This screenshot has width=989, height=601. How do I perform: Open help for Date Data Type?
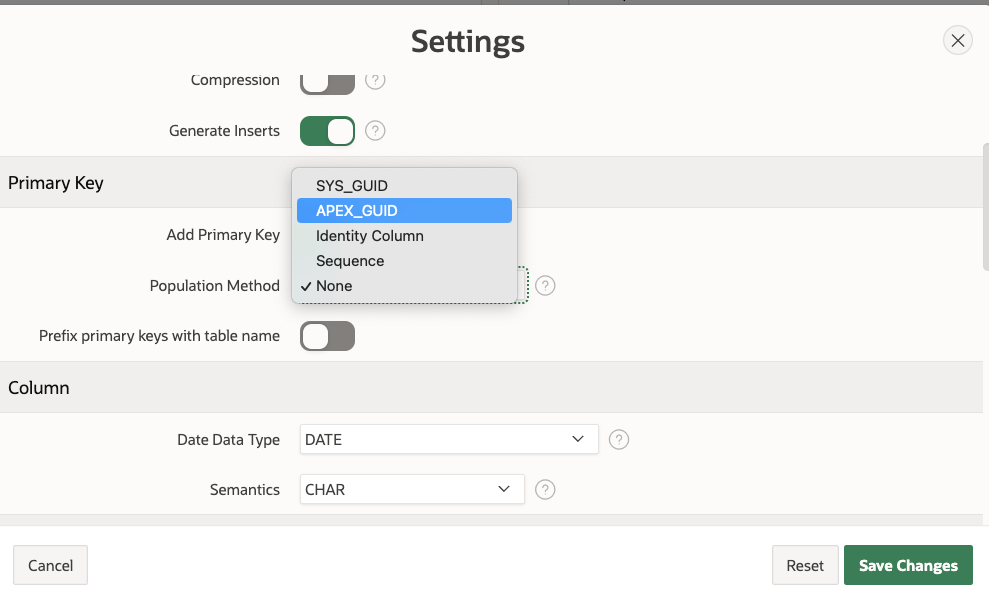619,440
